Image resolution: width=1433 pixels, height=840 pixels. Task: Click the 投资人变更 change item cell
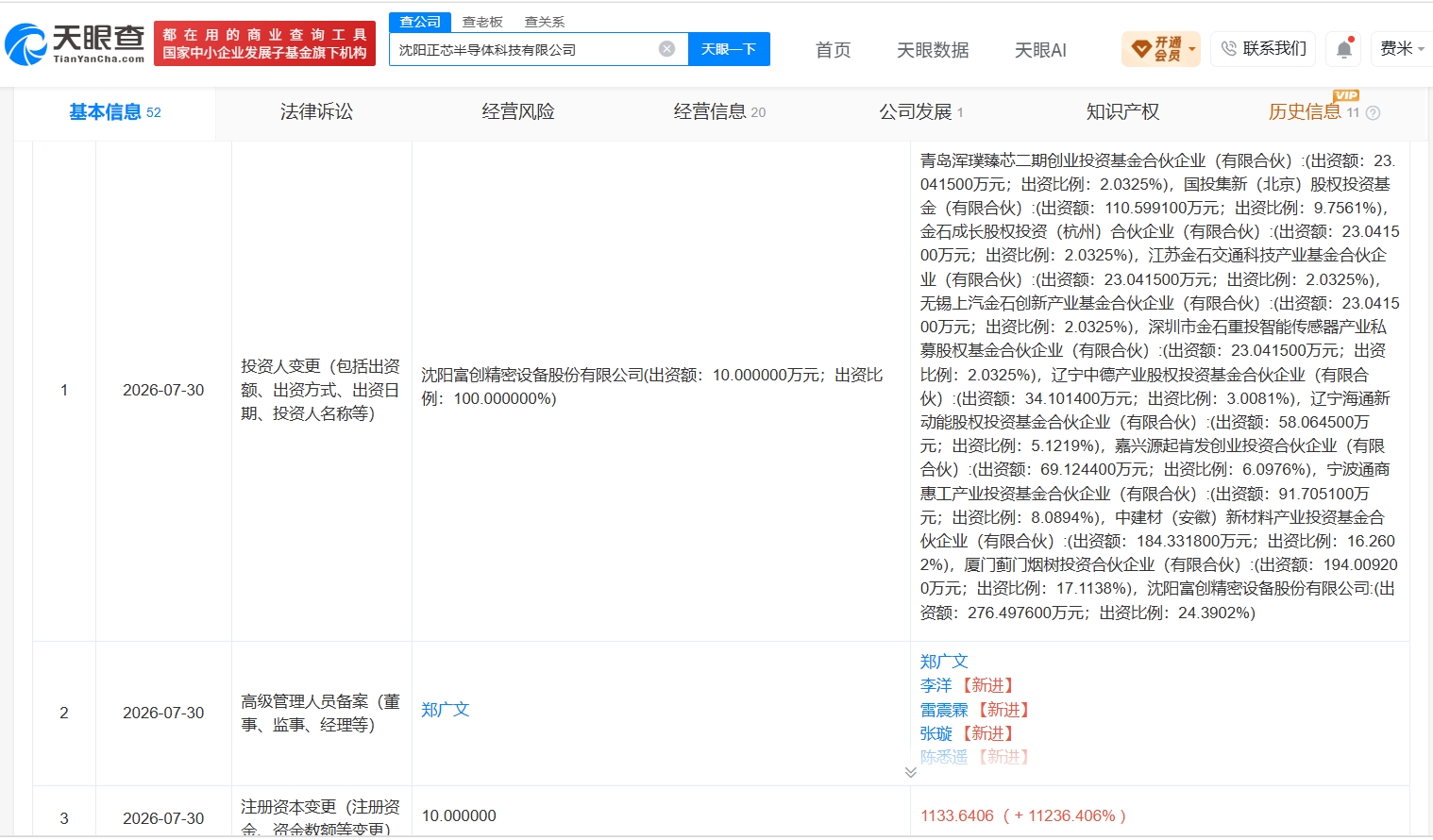321,390
